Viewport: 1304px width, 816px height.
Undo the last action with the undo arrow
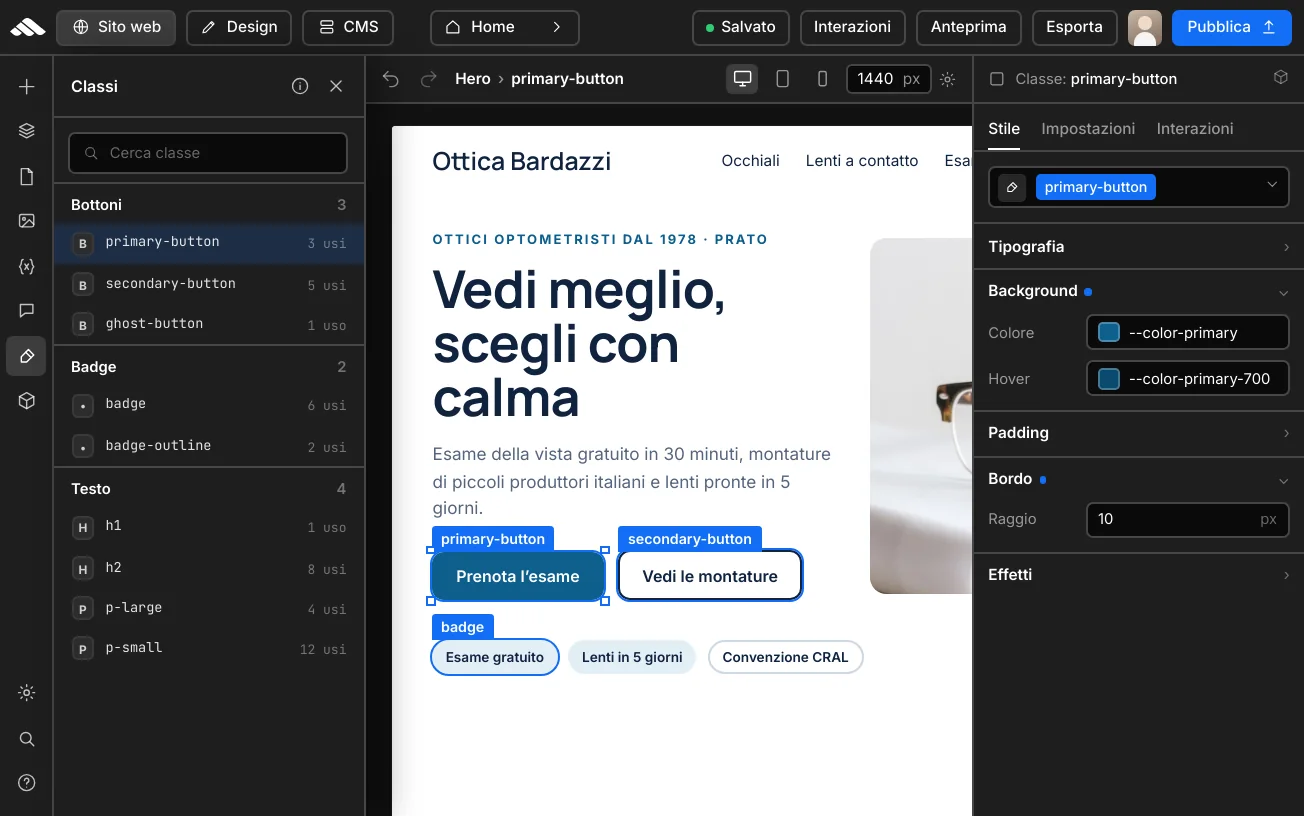coord(391,79)
